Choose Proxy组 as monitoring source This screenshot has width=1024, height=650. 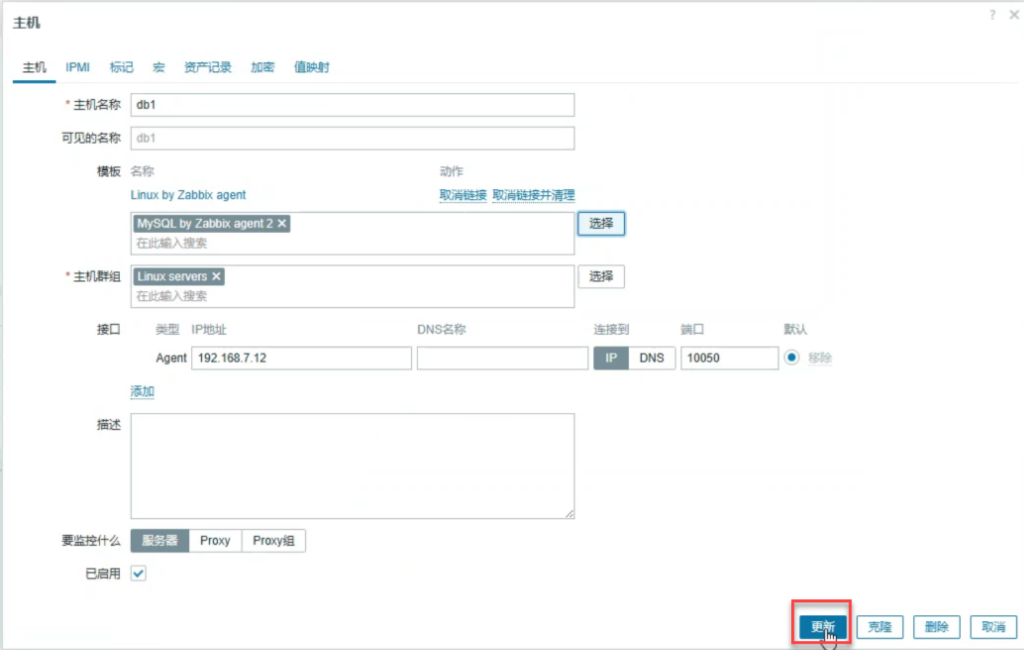pos(273,541)
